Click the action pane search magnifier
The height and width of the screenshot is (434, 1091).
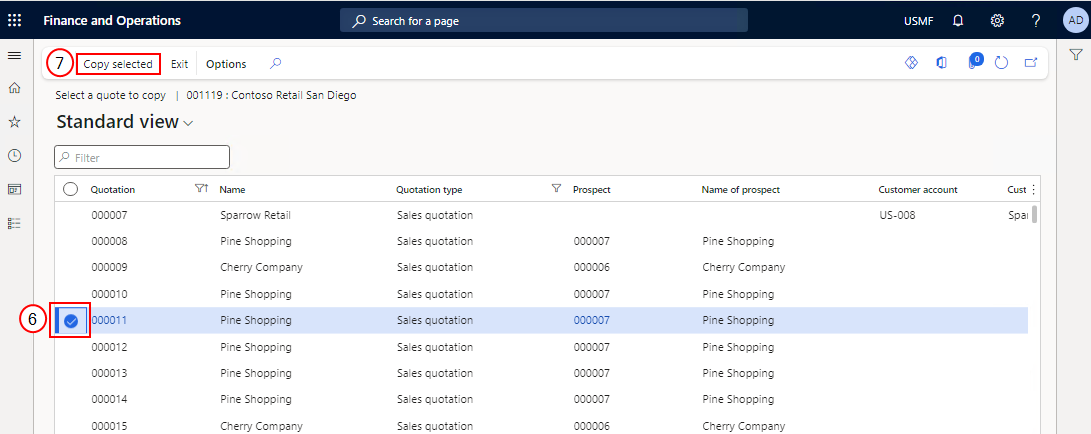click(276, 63)
